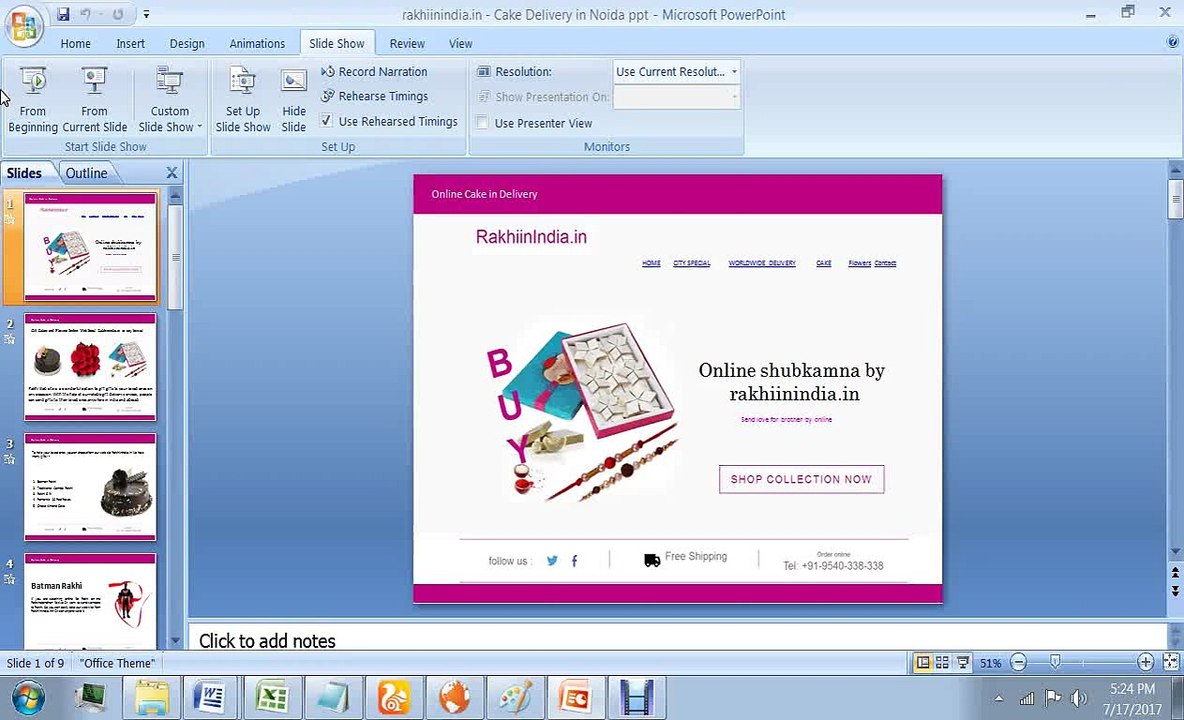
Task: Open the Office Button menu
Action: pos(23,25)
